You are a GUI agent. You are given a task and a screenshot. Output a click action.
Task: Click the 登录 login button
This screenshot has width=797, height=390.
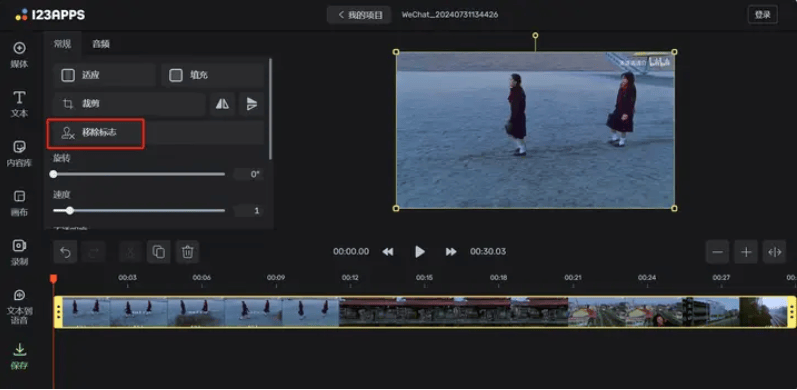point(762,15)
